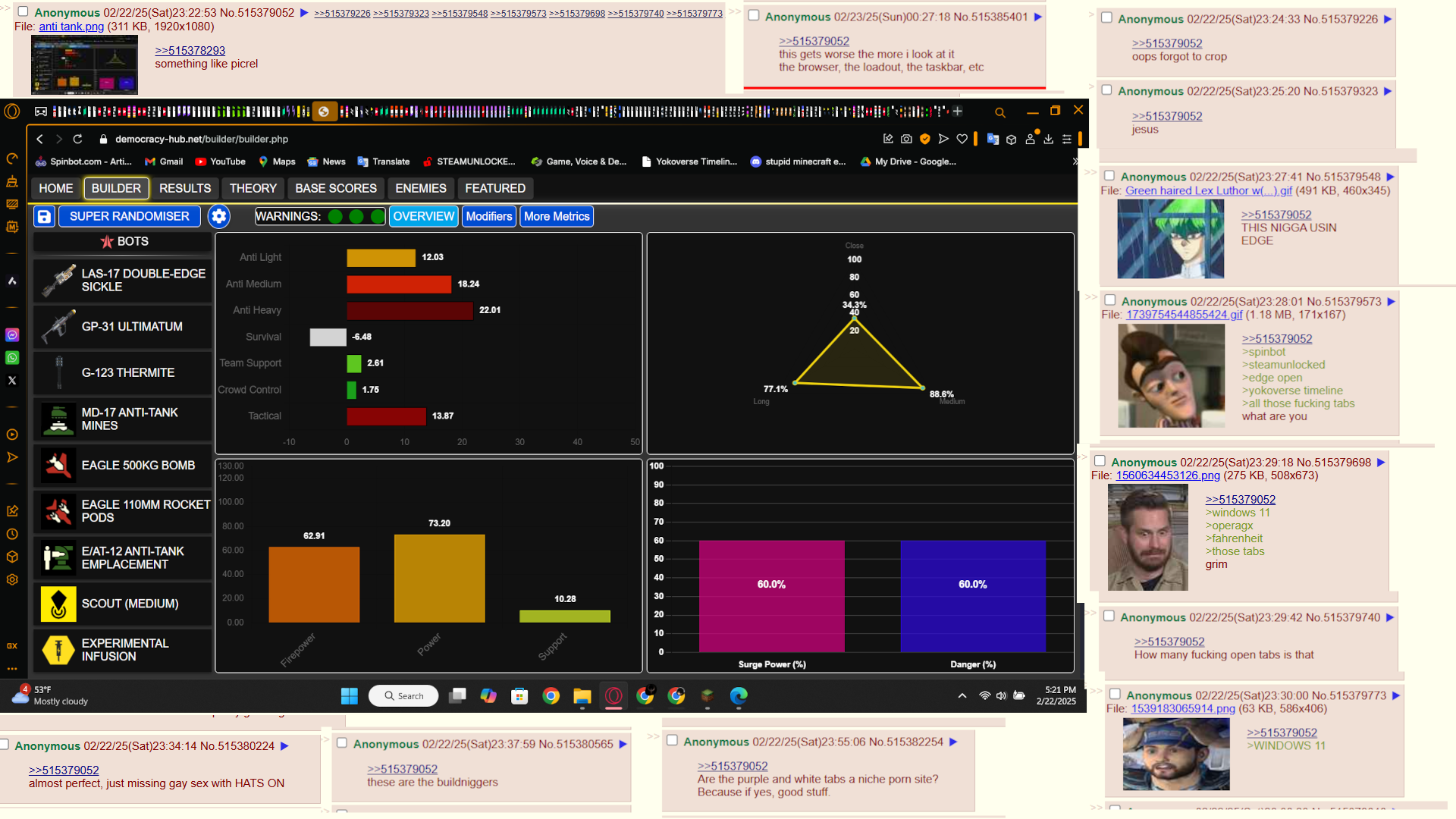This screenshot has width=1456, height=819.
Task: Select checkbox on post No.515380565
Action: (342, 743)
